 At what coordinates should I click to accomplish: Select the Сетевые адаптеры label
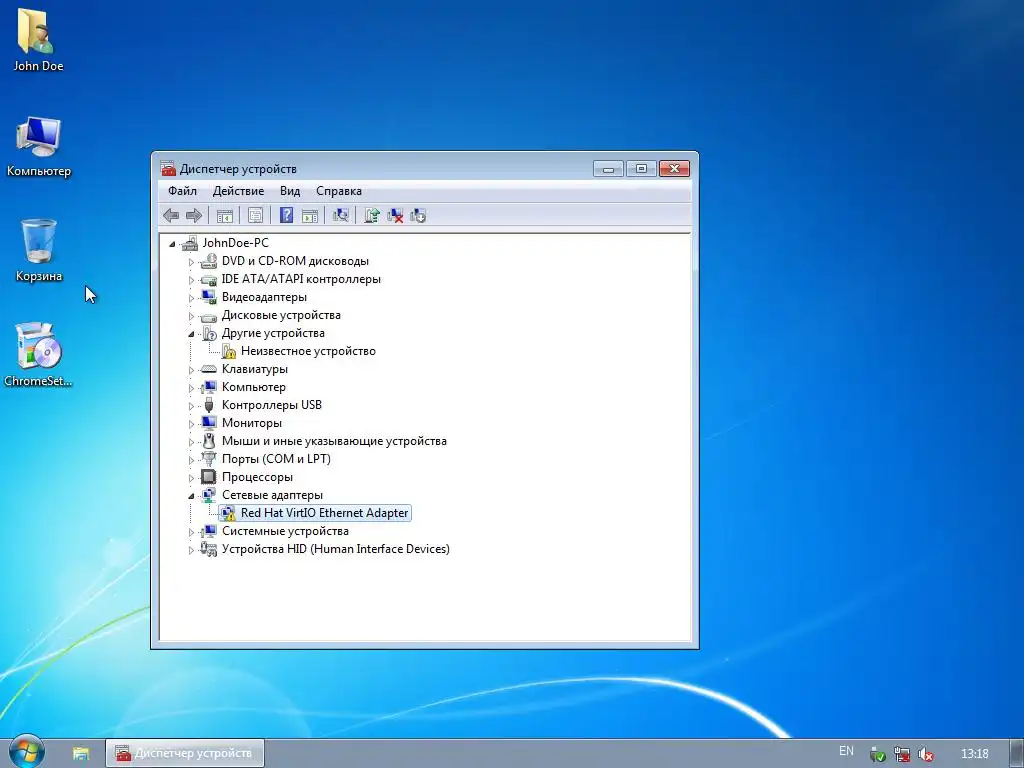point(272,495)
